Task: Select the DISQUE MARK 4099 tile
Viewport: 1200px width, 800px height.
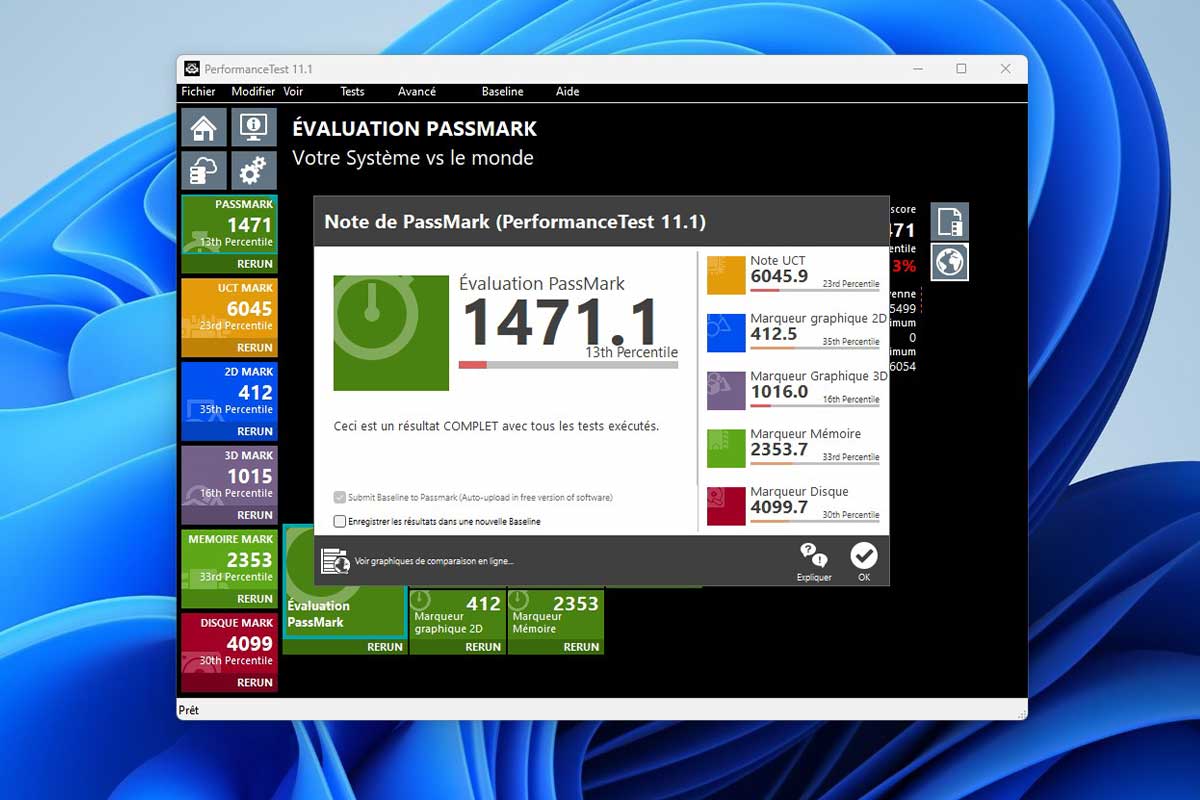Action: point(229,644)
